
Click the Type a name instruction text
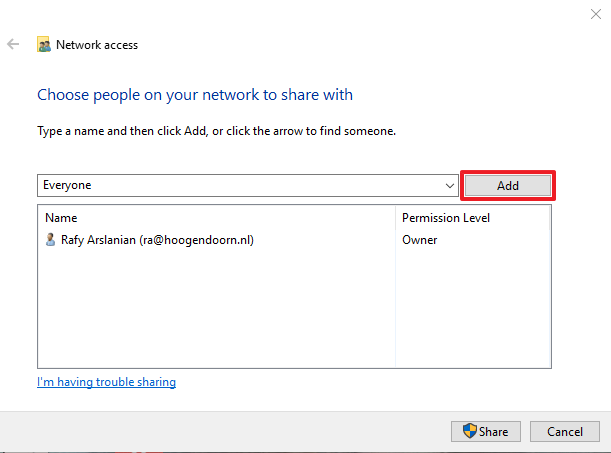point(216,131)
